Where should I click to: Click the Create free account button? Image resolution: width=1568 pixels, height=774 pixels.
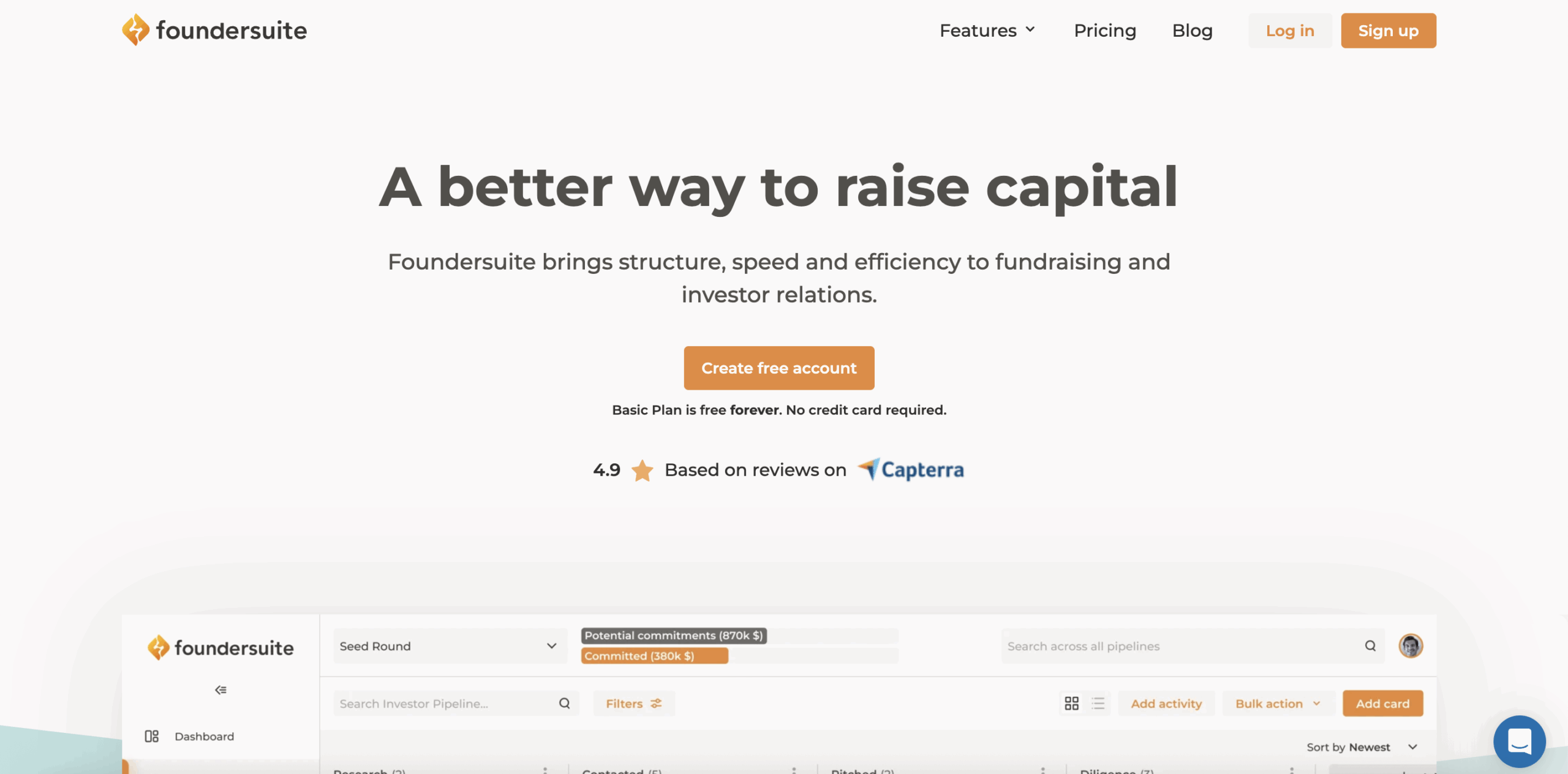[x=778, y=368]
